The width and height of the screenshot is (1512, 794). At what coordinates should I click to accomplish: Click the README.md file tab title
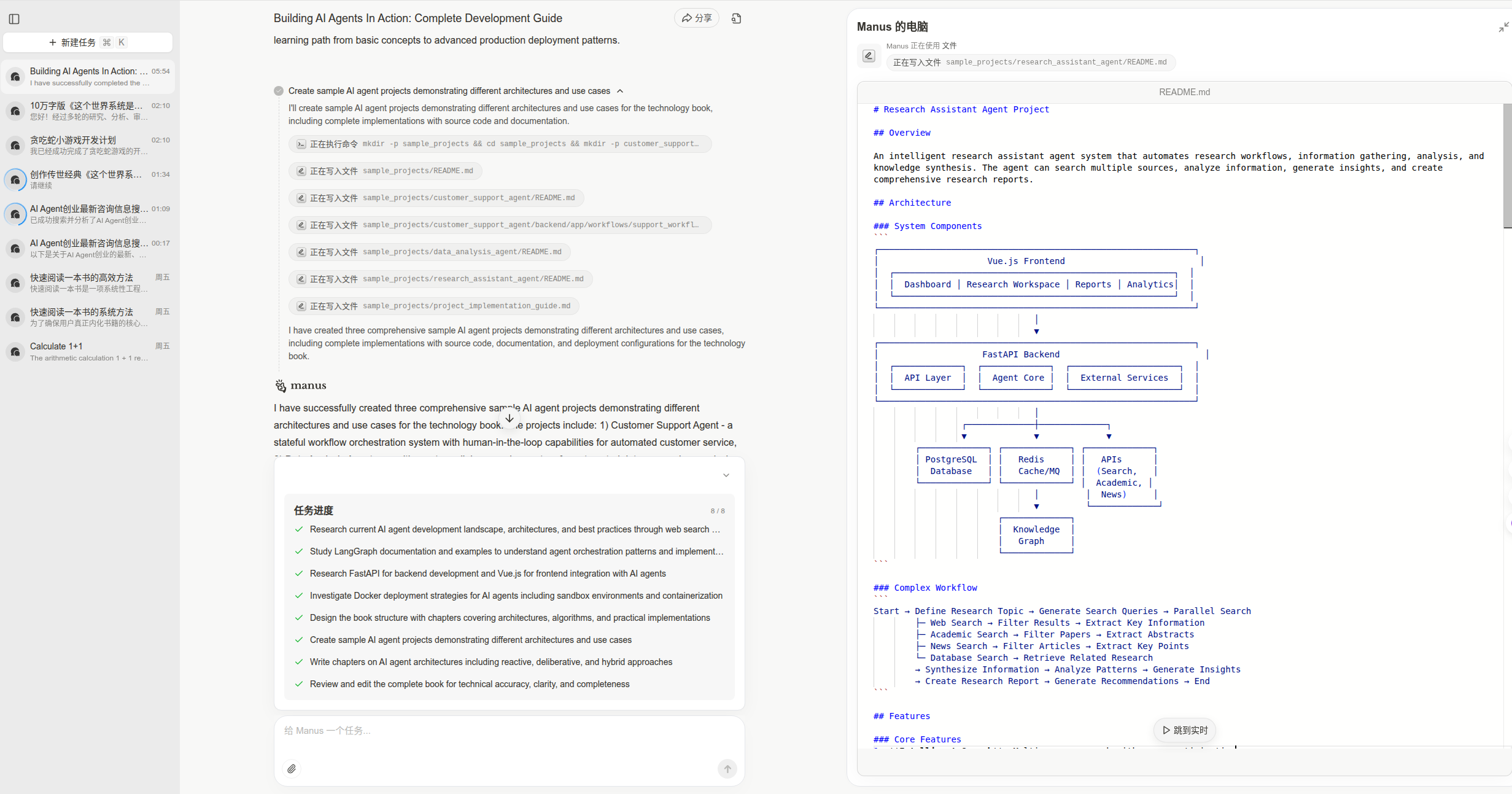click(x=1184, y=92)
